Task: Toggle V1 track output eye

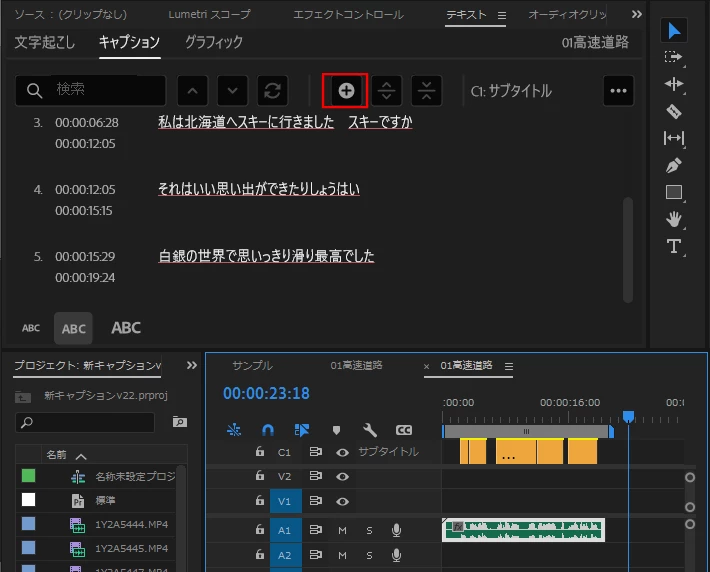Action: coord(342,501)
